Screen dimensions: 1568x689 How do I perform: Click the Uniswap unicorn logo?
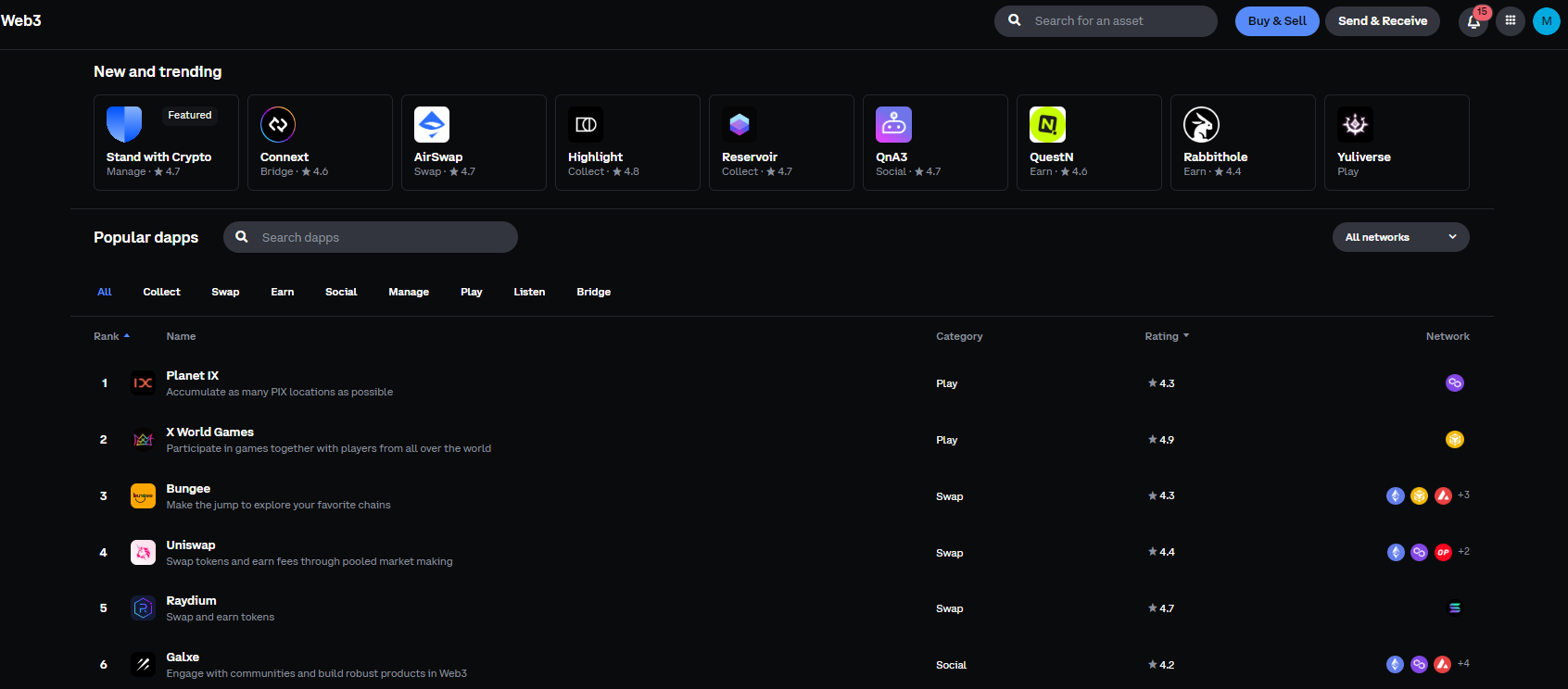tap(143, 553)
